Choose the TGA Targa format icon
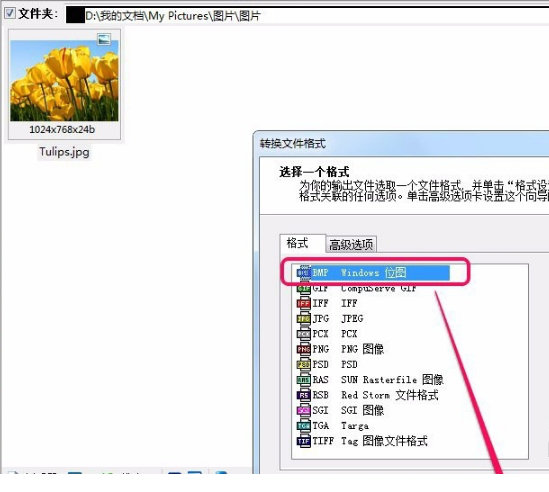This screenshot has height=492, width=549. pyautogui.click(x=304, y=425)
